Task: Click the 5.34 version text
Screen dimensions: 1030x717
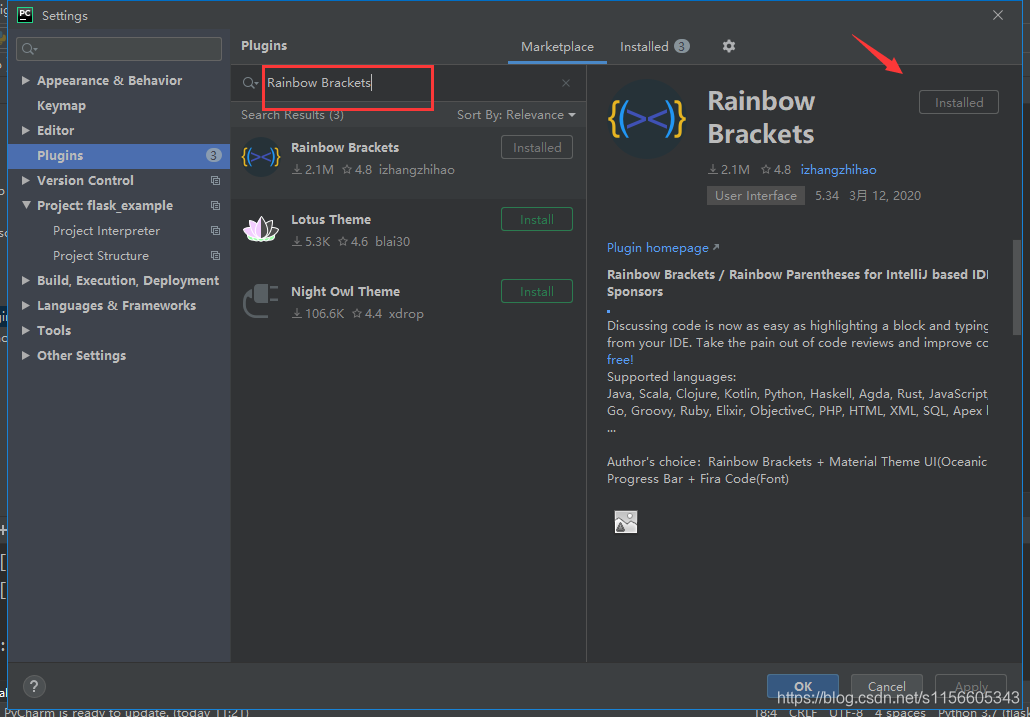Action: click(x=827, y=196)
